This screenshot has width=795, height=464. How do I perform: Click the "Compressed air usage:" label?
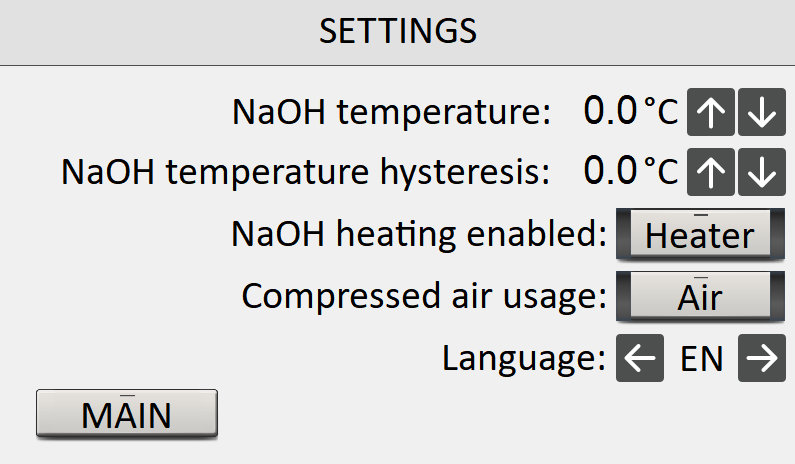pyautogui.click(x=425, y=296)
